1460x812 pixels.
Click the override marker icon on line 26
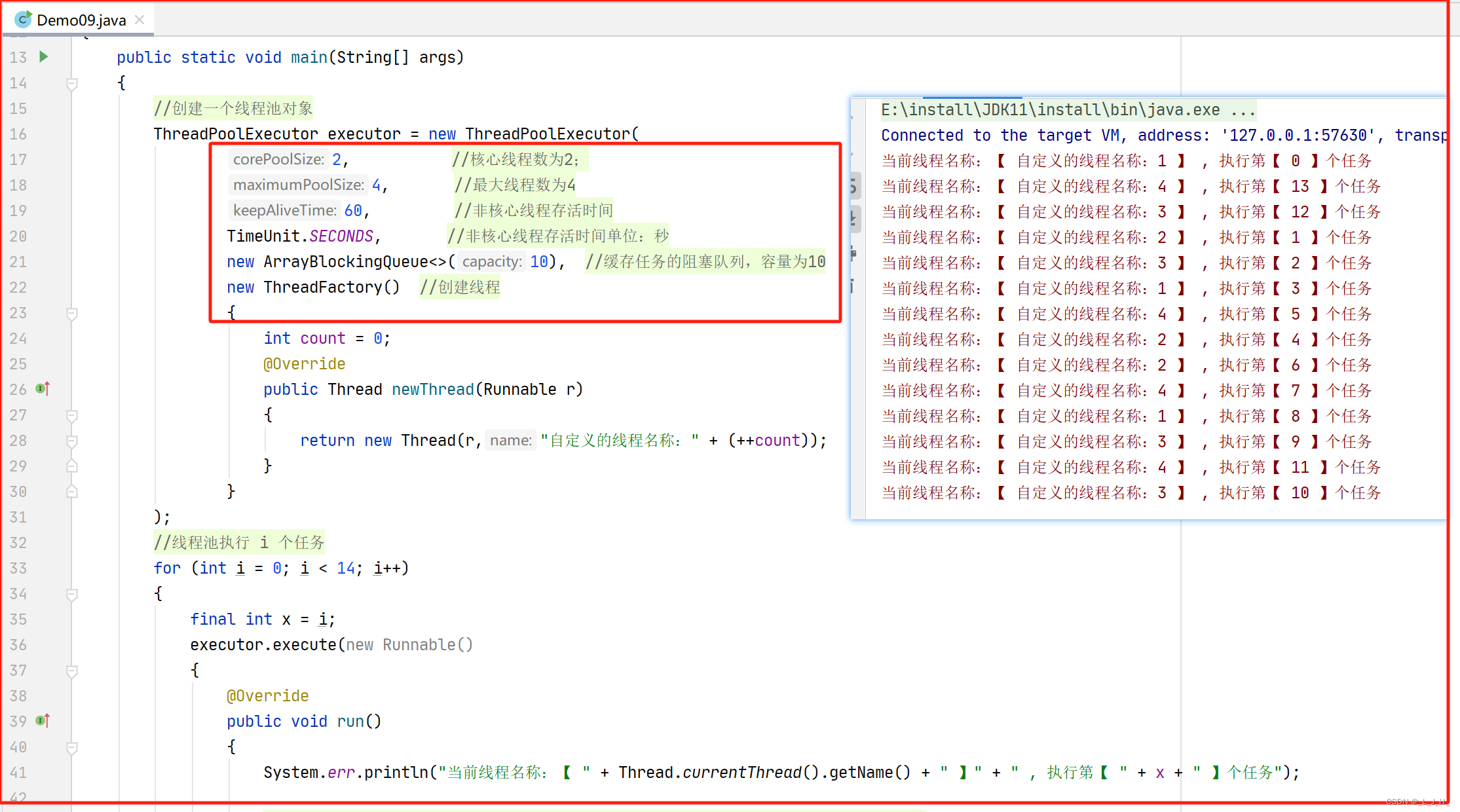(x=43, y=389)
